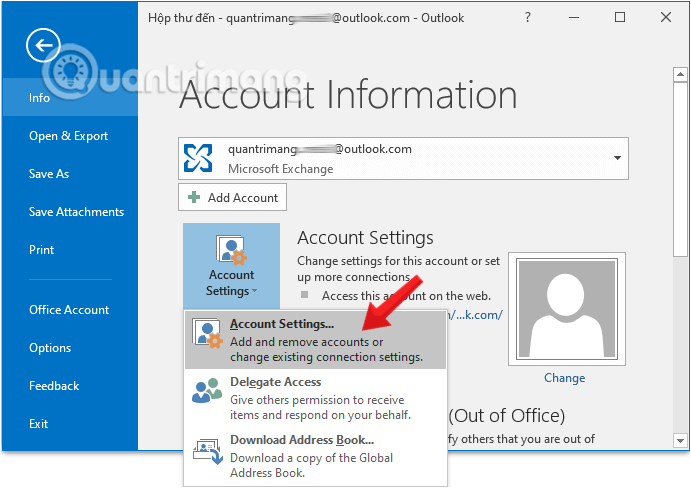Image resolution: width=691 pixels, height=488 pixels.
Task: Open the web access link ending k.com/
Action: click(475, 315)
